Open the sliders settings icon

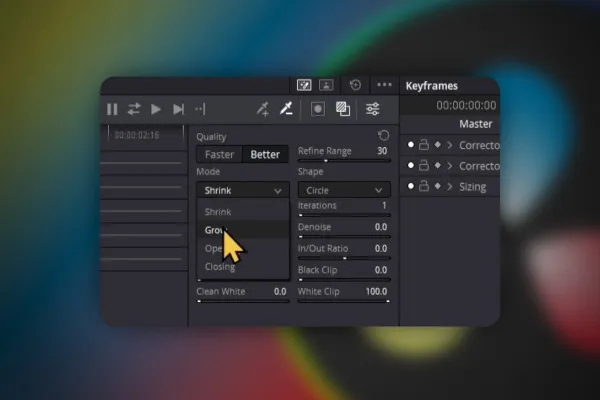coord(372,109)
